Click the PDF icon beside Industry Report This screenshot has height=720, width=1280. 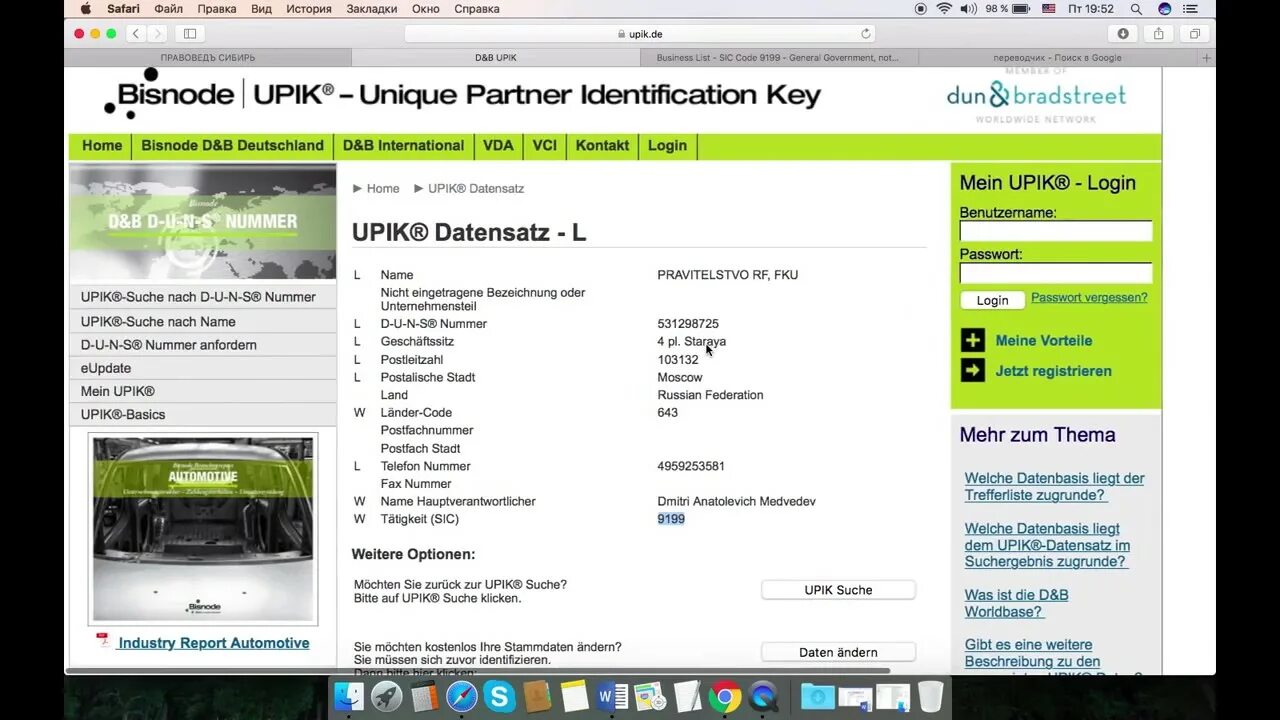[103, 641]
